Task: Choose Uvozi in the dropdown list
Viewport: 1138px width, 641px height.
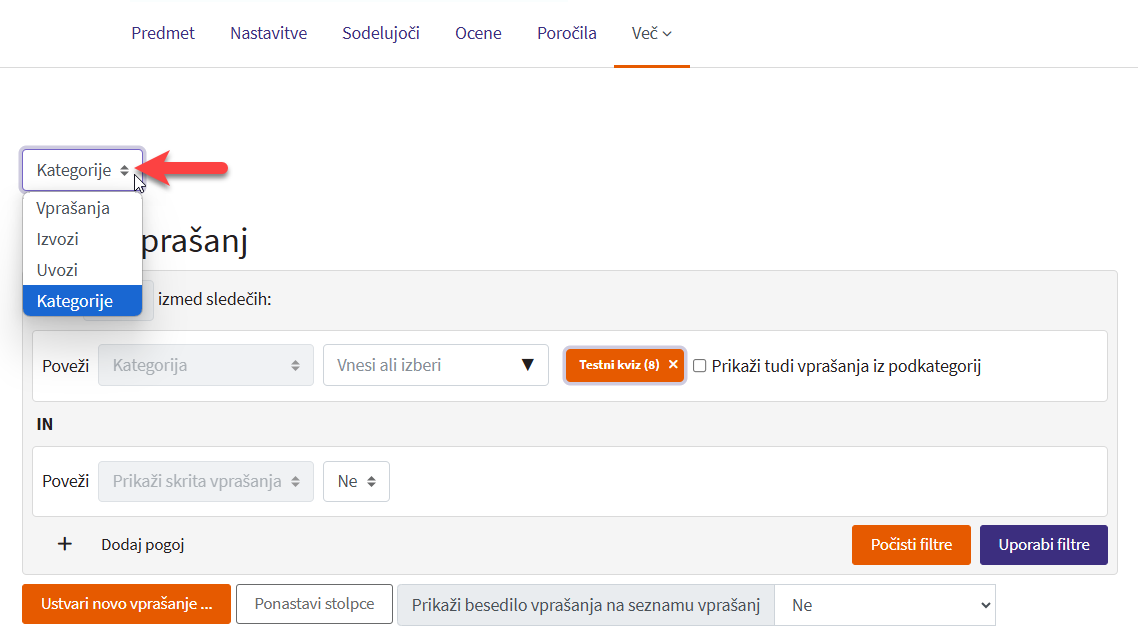Action: (57, 270)
